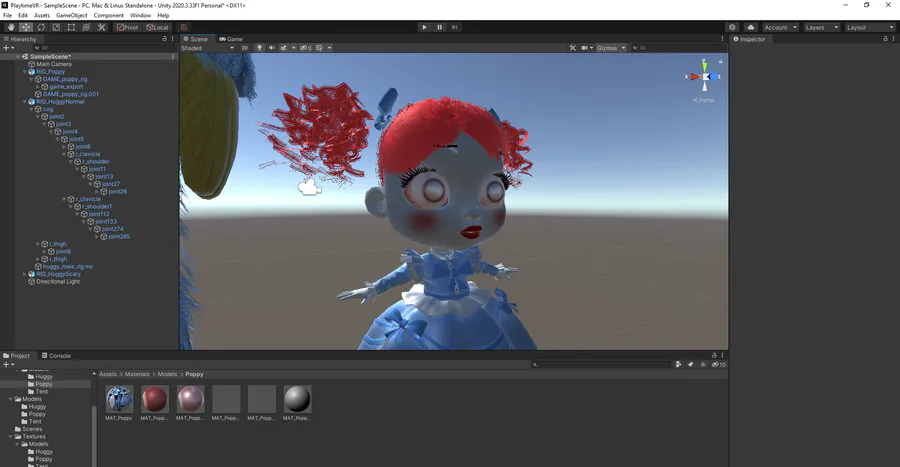Viewport: 900px width, 467px height.
Task: Select the Move tool
Action: [x=26, y=27]
